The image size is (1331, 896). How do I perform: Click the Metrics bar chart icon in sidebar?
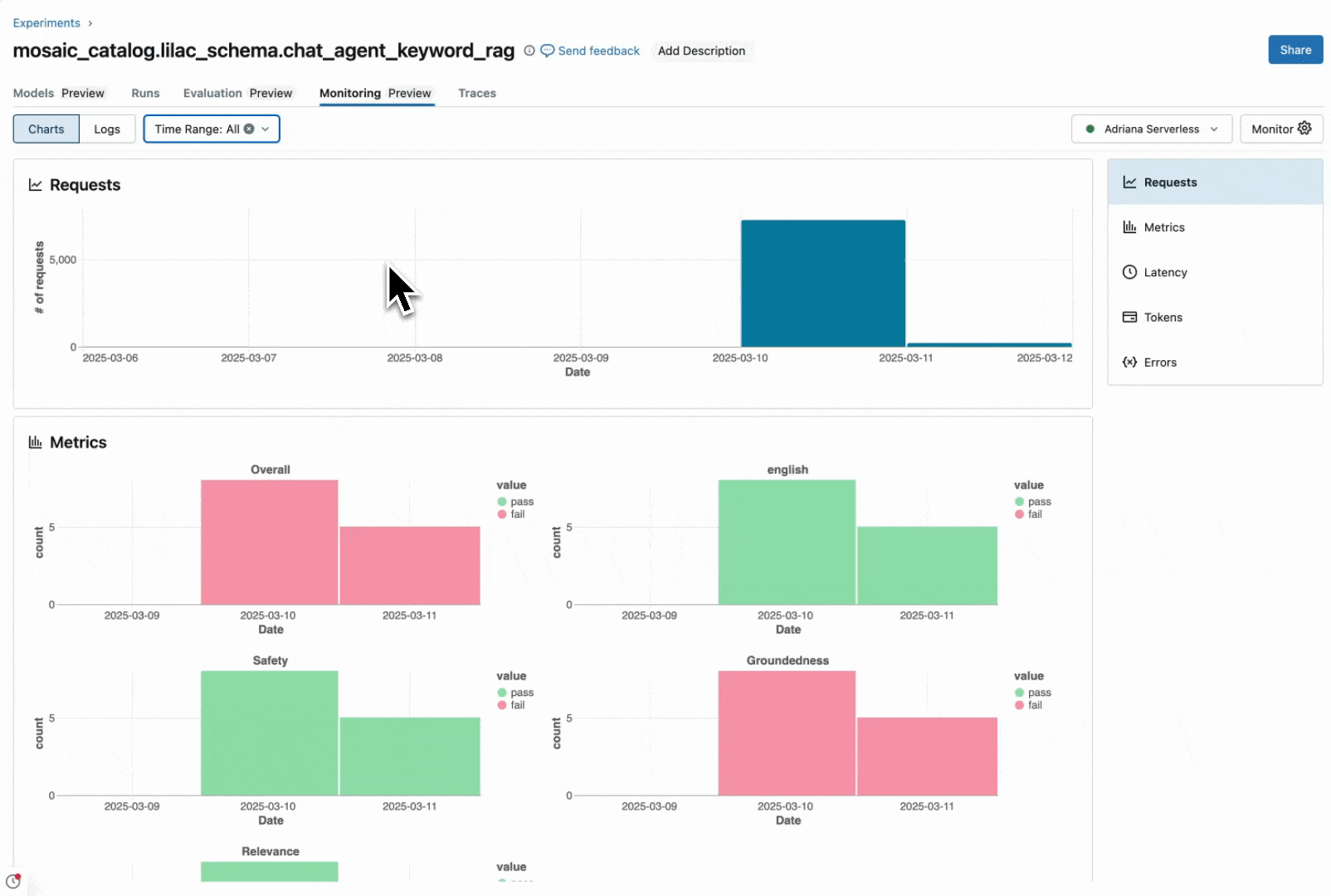click(x=1129, y=227)
